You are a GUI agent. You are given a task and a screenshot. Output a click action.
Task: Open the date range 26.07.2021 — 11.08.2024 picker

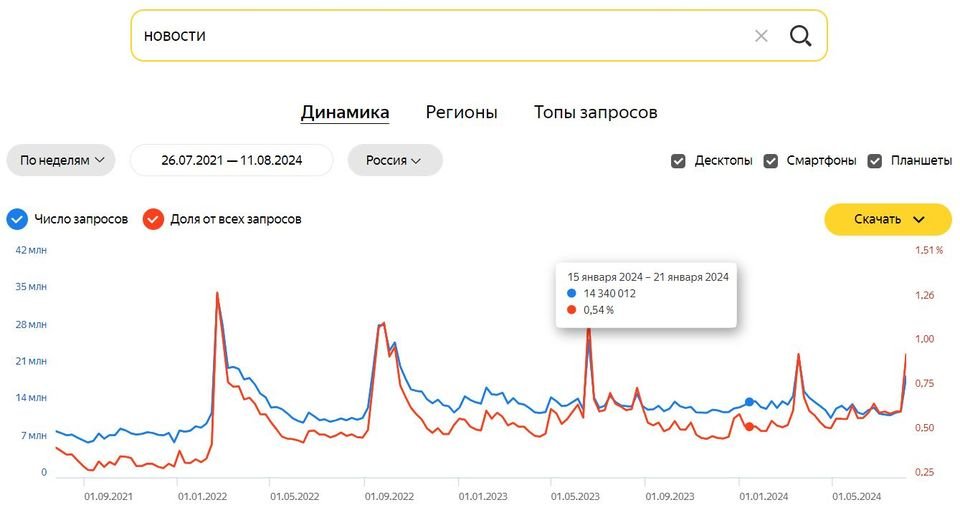[231, 160]
